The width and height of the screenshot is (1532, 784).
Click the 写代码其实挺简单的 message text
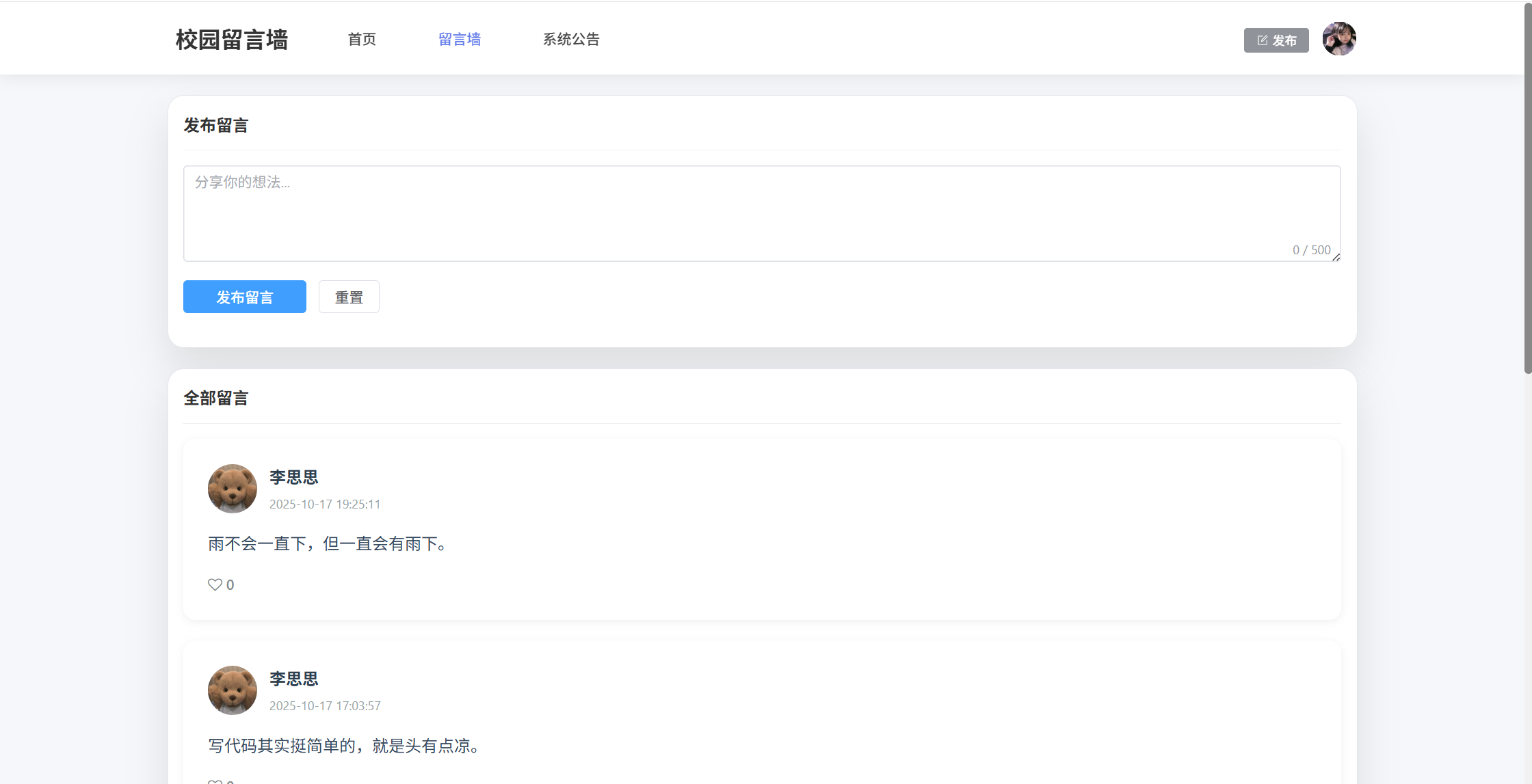click(345, 746)
